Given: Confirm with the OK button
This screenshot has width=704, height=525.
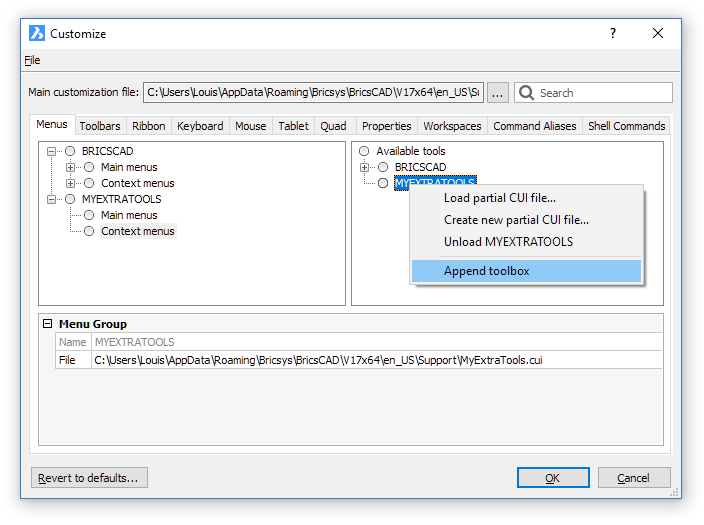Looking at the screenshot, I should click(553, 478).
